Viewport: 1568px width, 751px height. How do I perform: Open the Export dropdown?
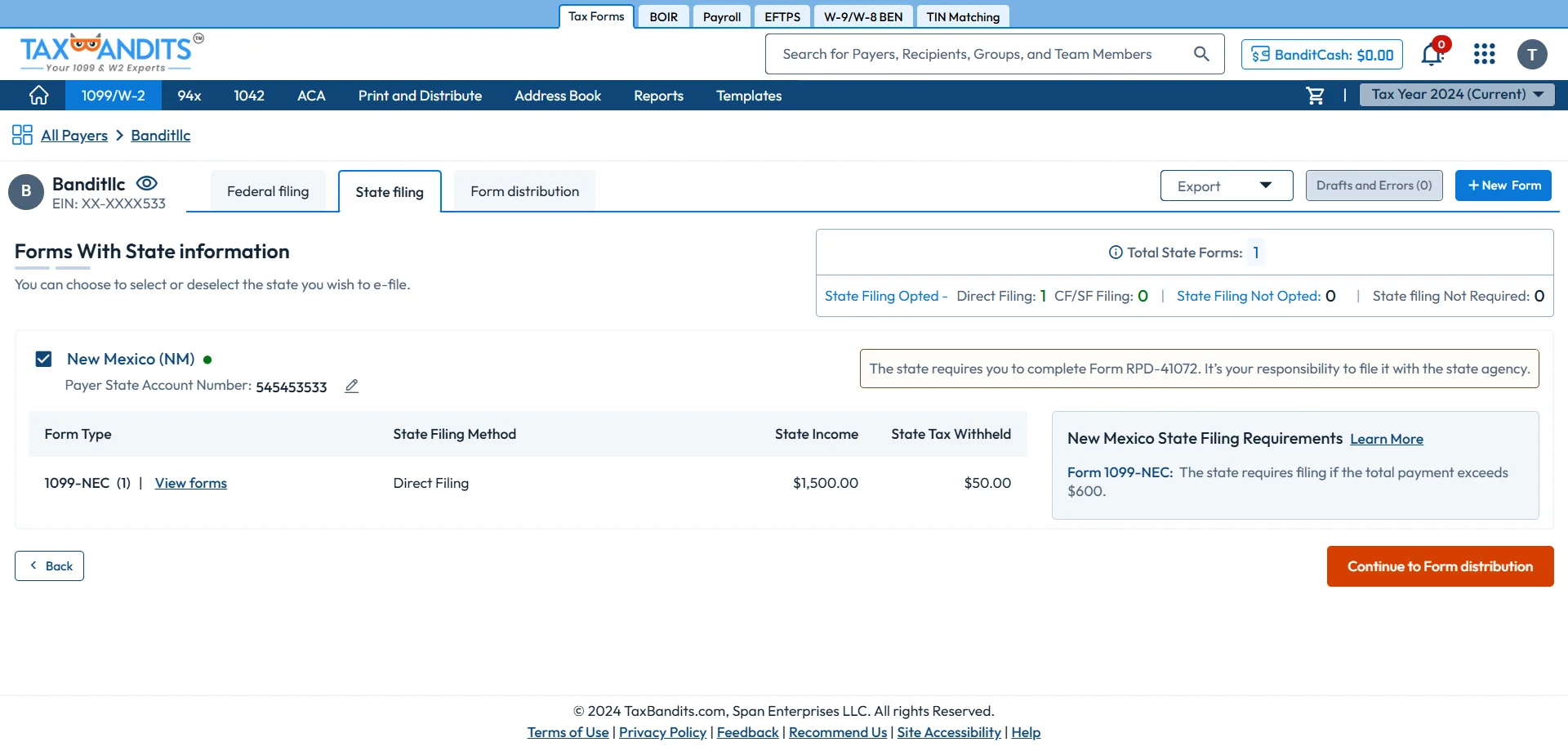(1227, 186)
